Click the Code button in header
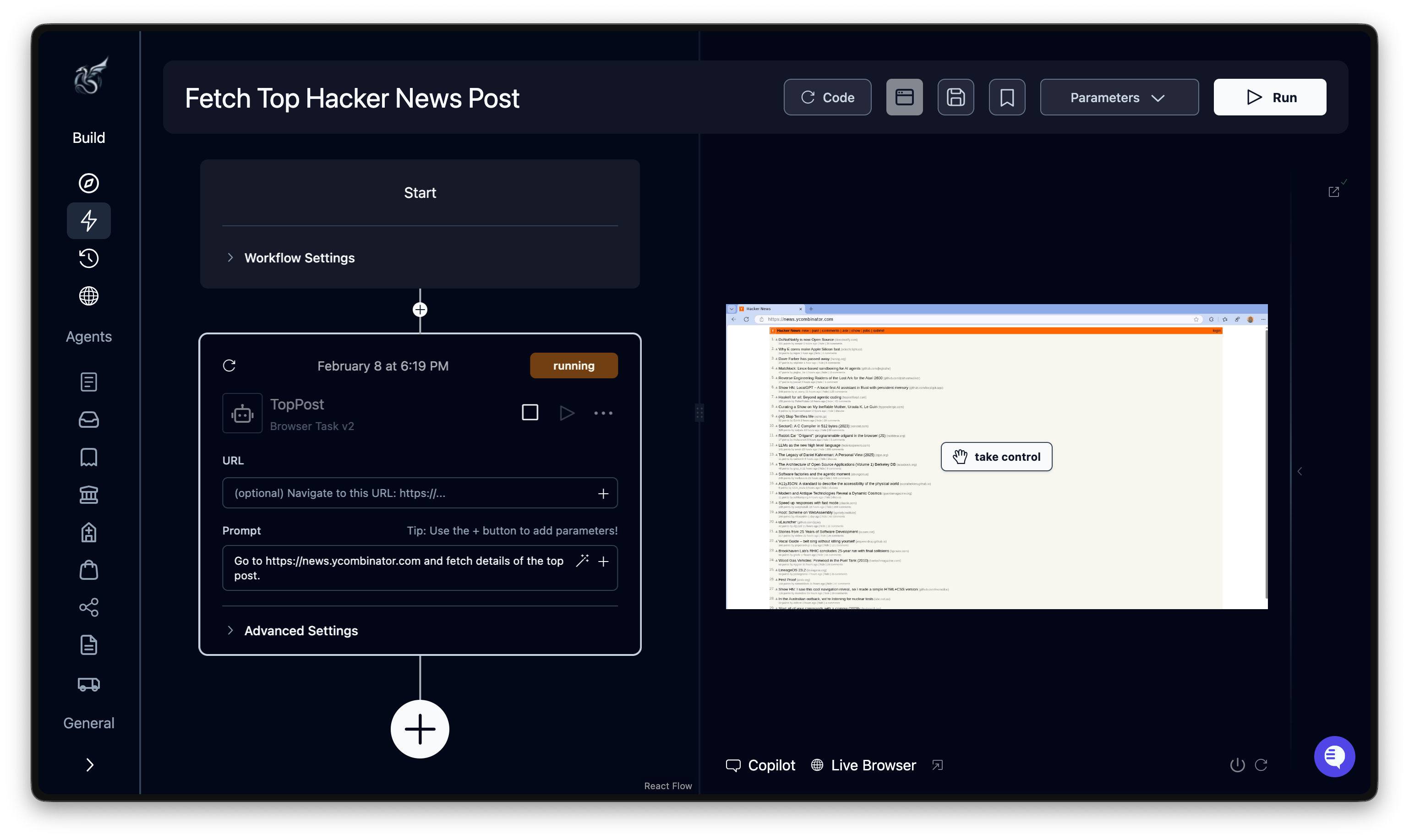The width and height of the screenshot is (1409, 840). pyautogui.click(x=827, y=98)
